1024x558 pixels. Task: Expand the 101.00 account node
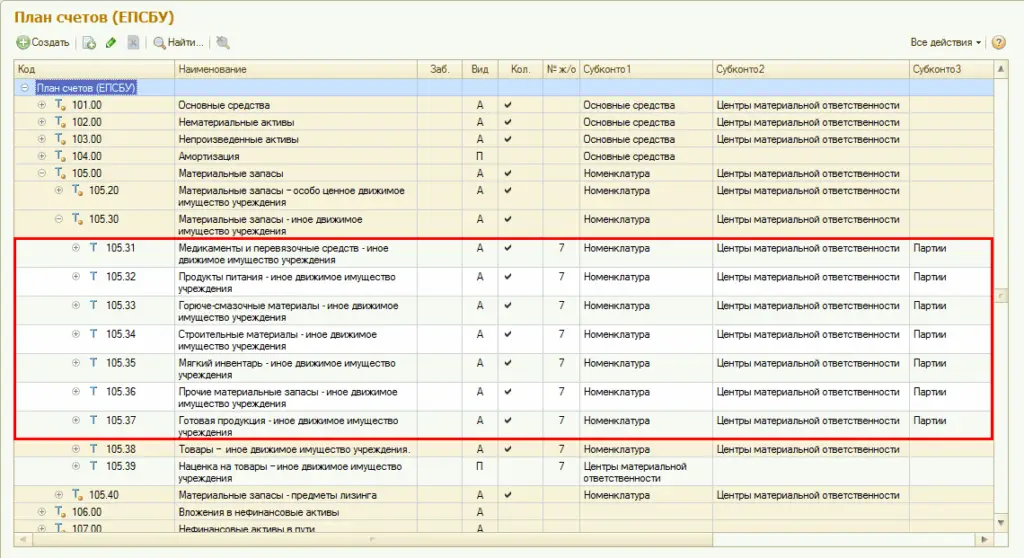click(41, 105)
